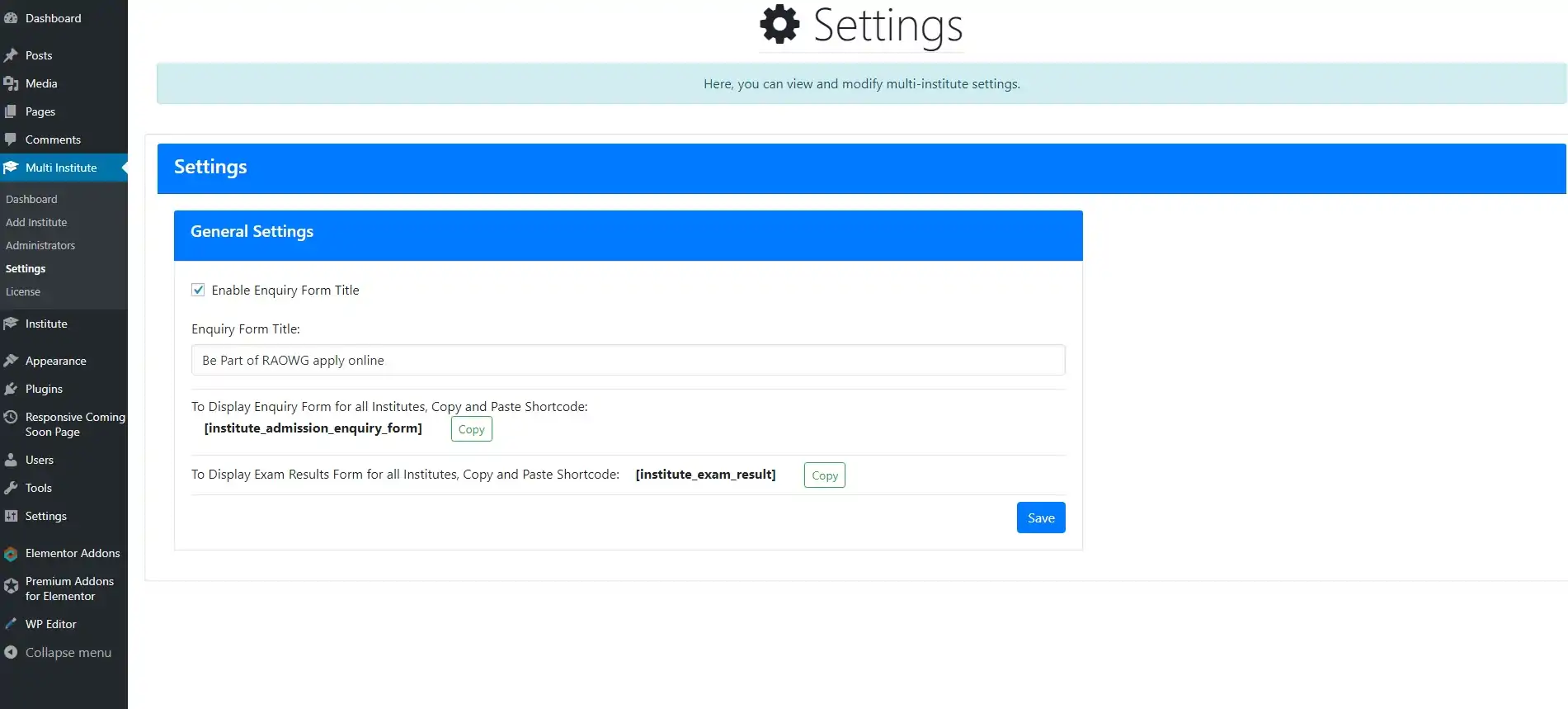This screenshot has width=1568, height=709.
Task: Click the General Settings panel header
Action: (x=629, y=235)
